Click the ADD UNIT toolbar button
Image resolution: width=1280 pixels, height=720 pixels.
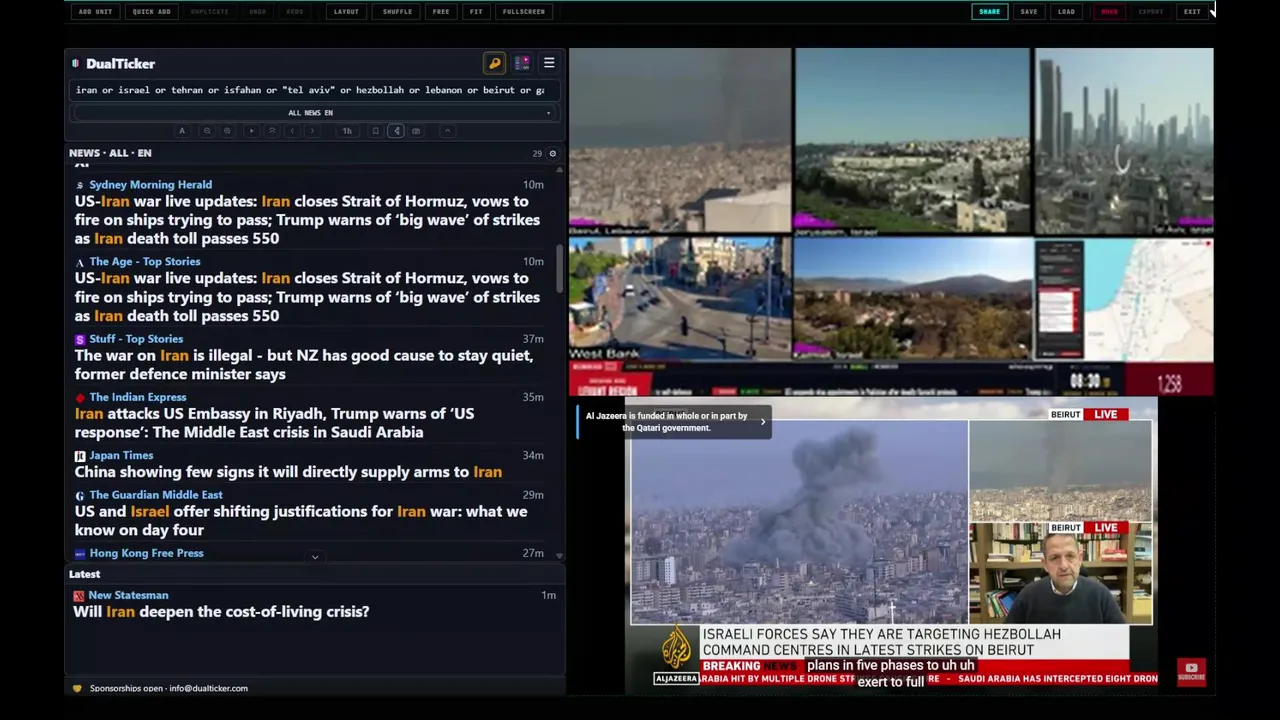pos(95,12)
